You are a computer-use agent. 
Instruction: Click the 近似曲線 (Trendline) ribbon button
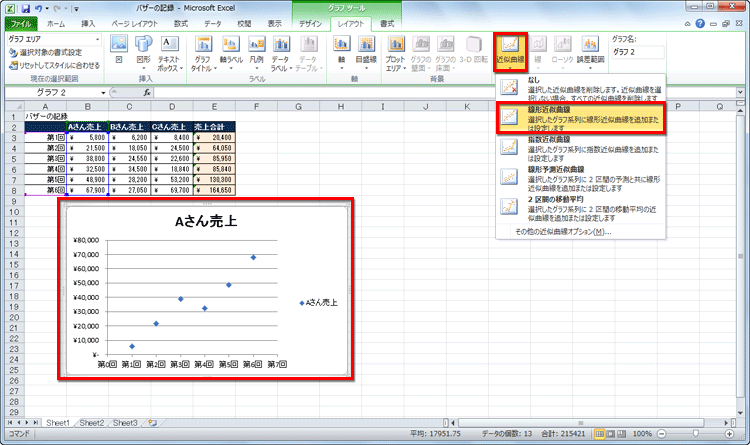(x=510, y=54)
